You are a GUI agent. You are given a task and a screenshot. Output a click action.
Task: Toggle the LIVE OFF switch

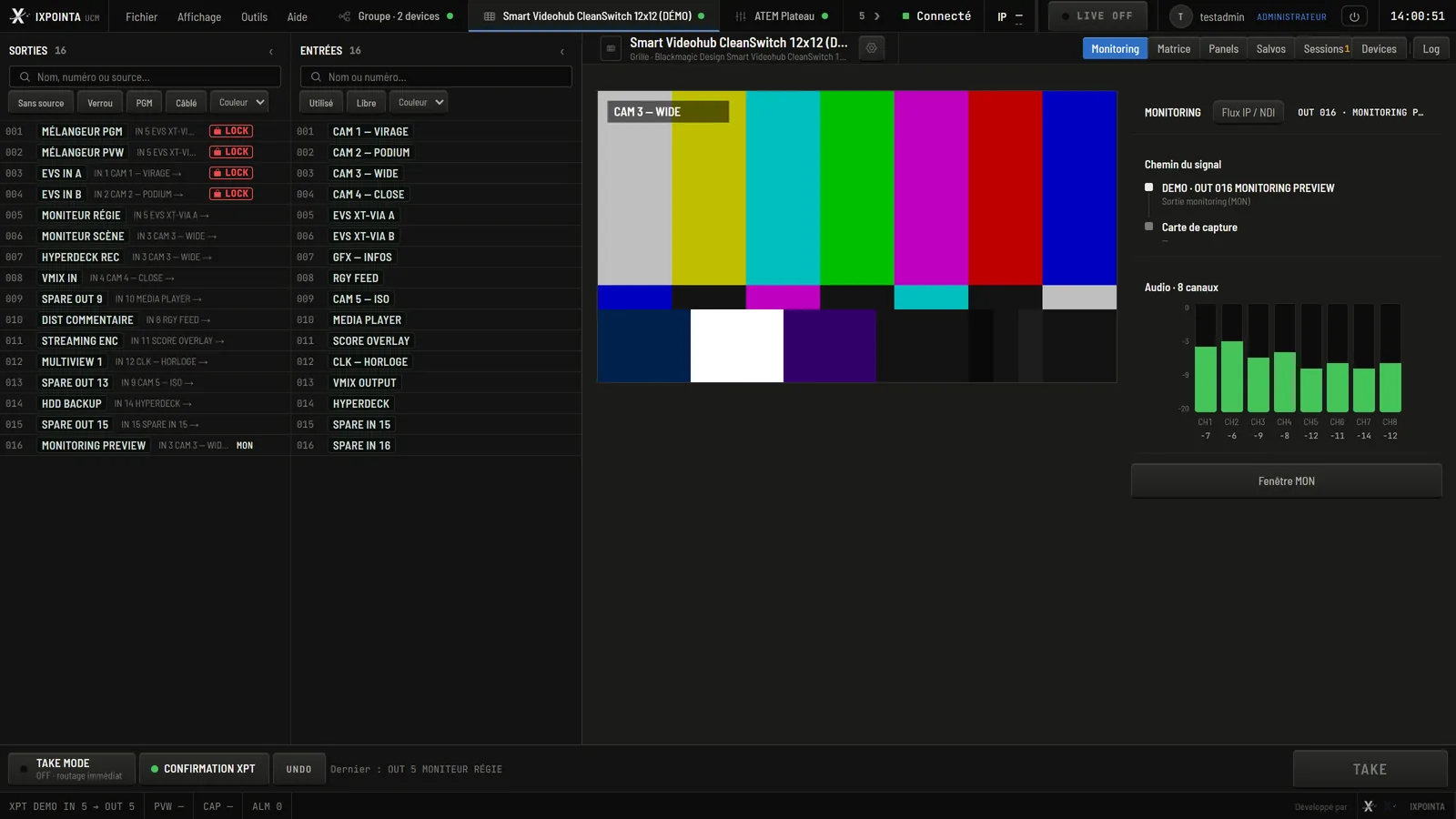pos(1097,16)
